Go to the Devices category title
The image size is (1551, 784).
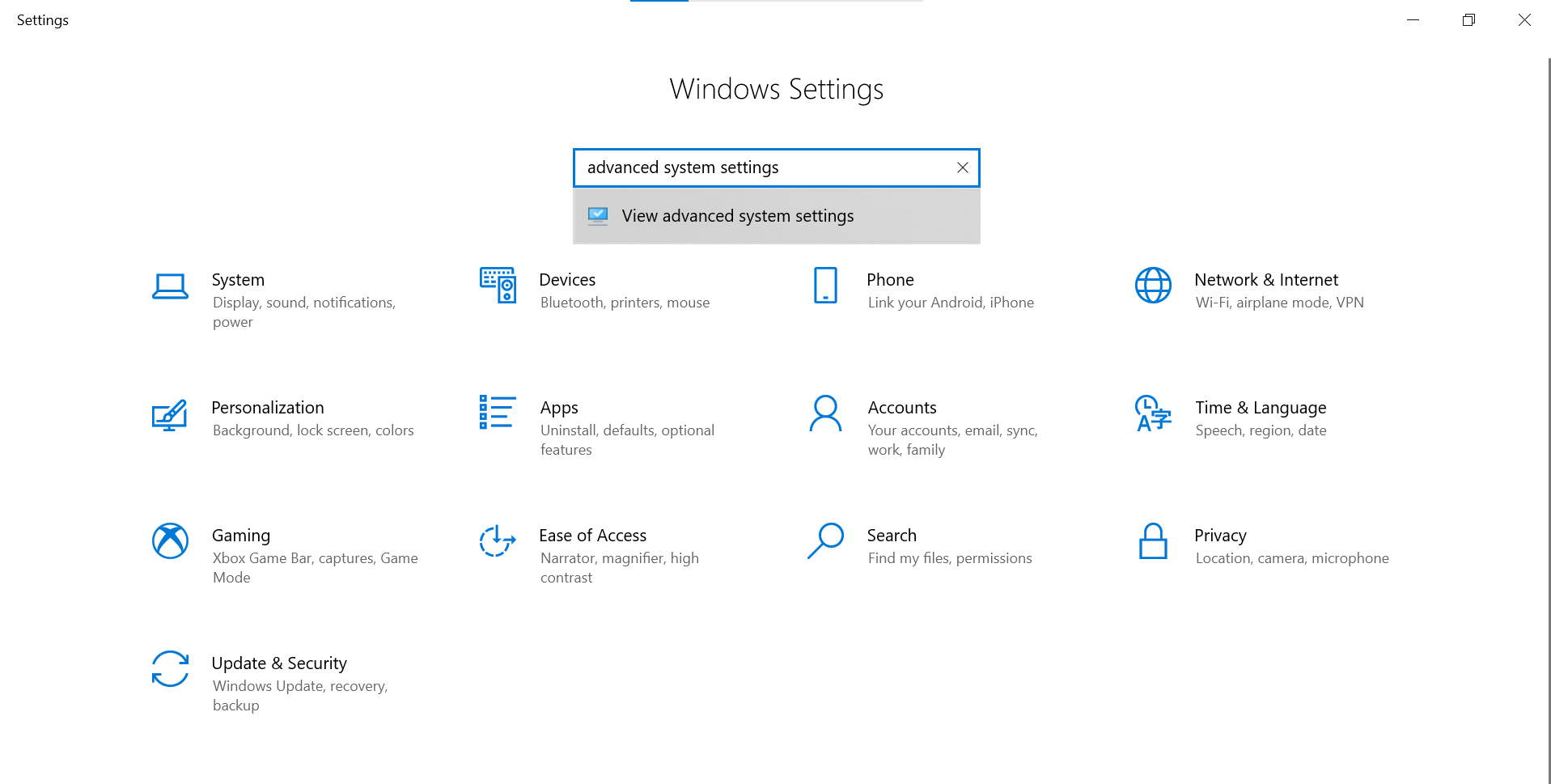(x=567, y=280)
